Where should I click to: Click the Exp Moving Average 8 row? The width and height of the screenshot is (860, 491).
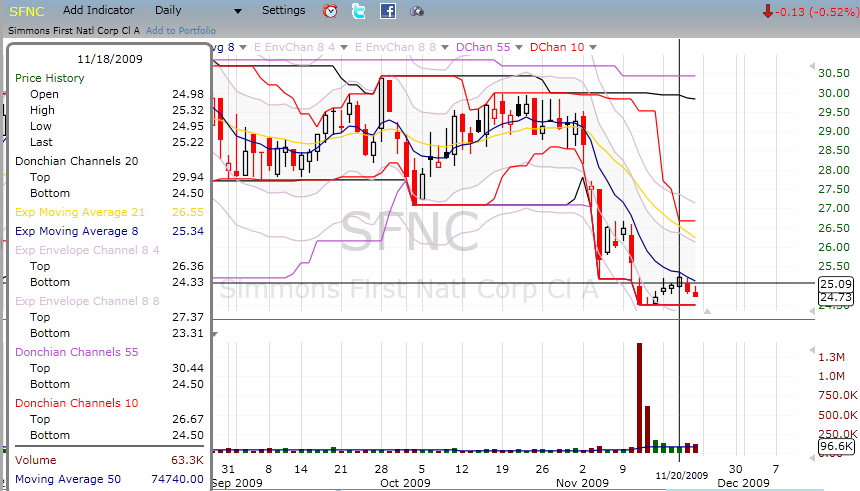(109, 232)
